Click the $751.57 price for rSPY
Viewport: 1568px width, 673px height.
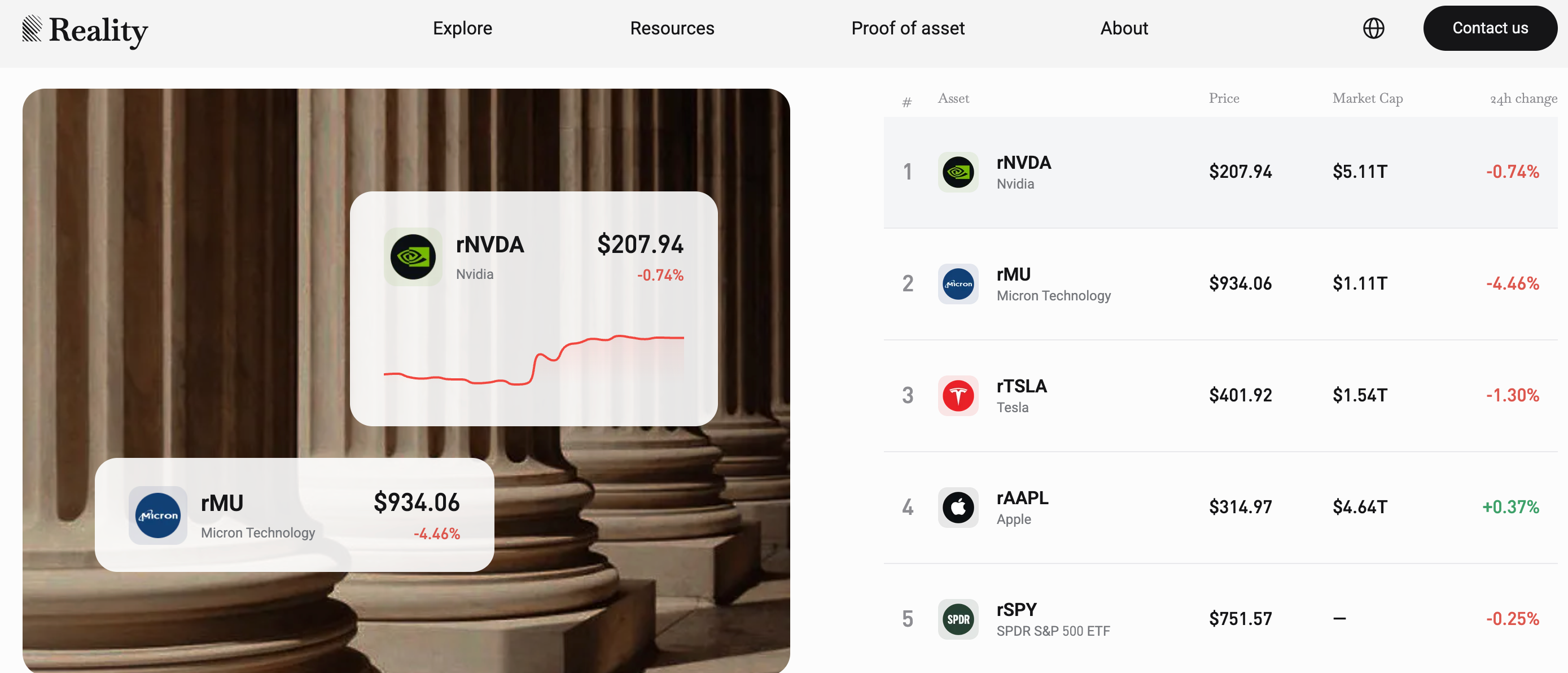tap(1241, 619)
